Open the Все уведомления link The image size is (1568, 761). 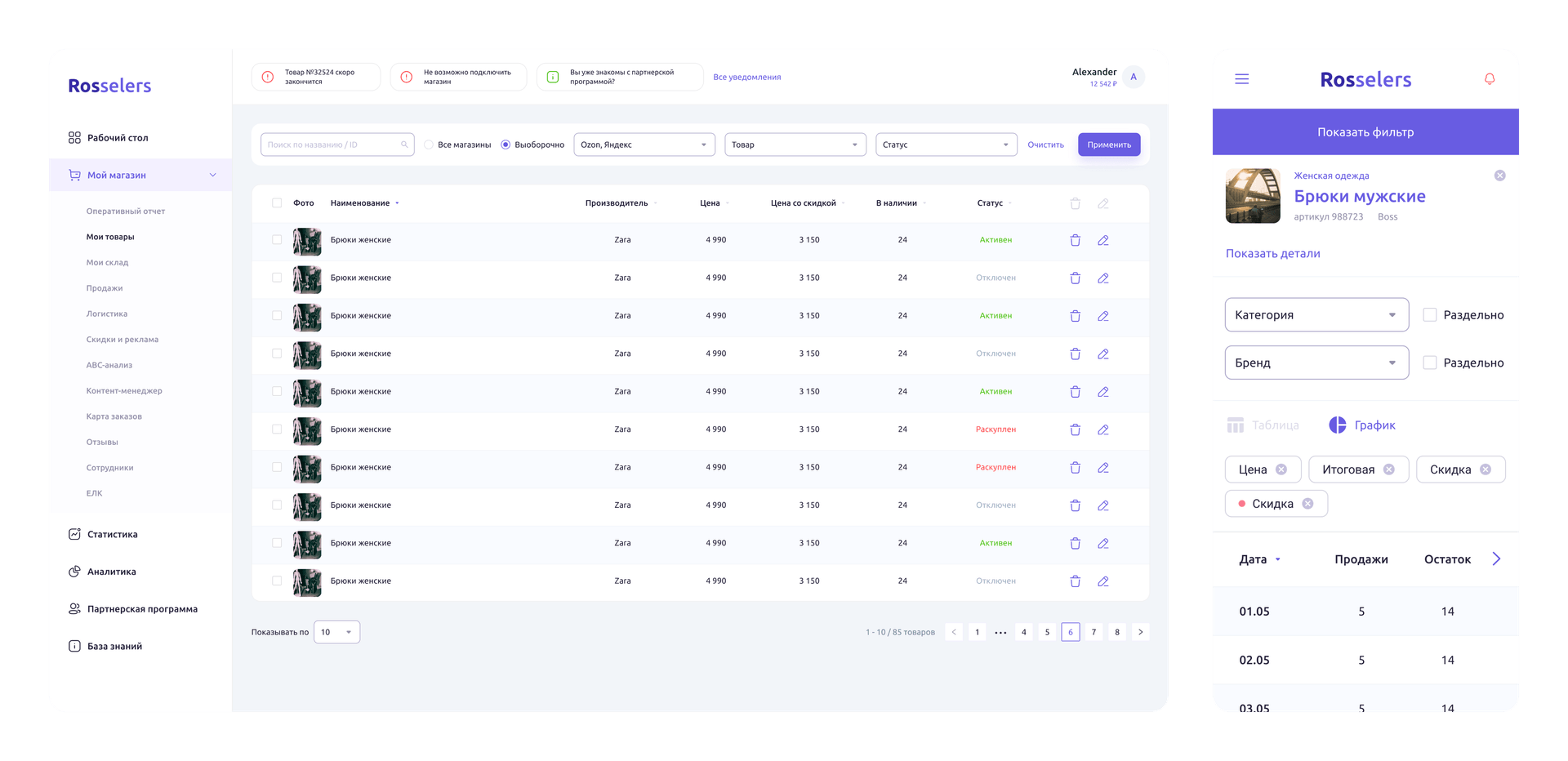pos(746,78)
